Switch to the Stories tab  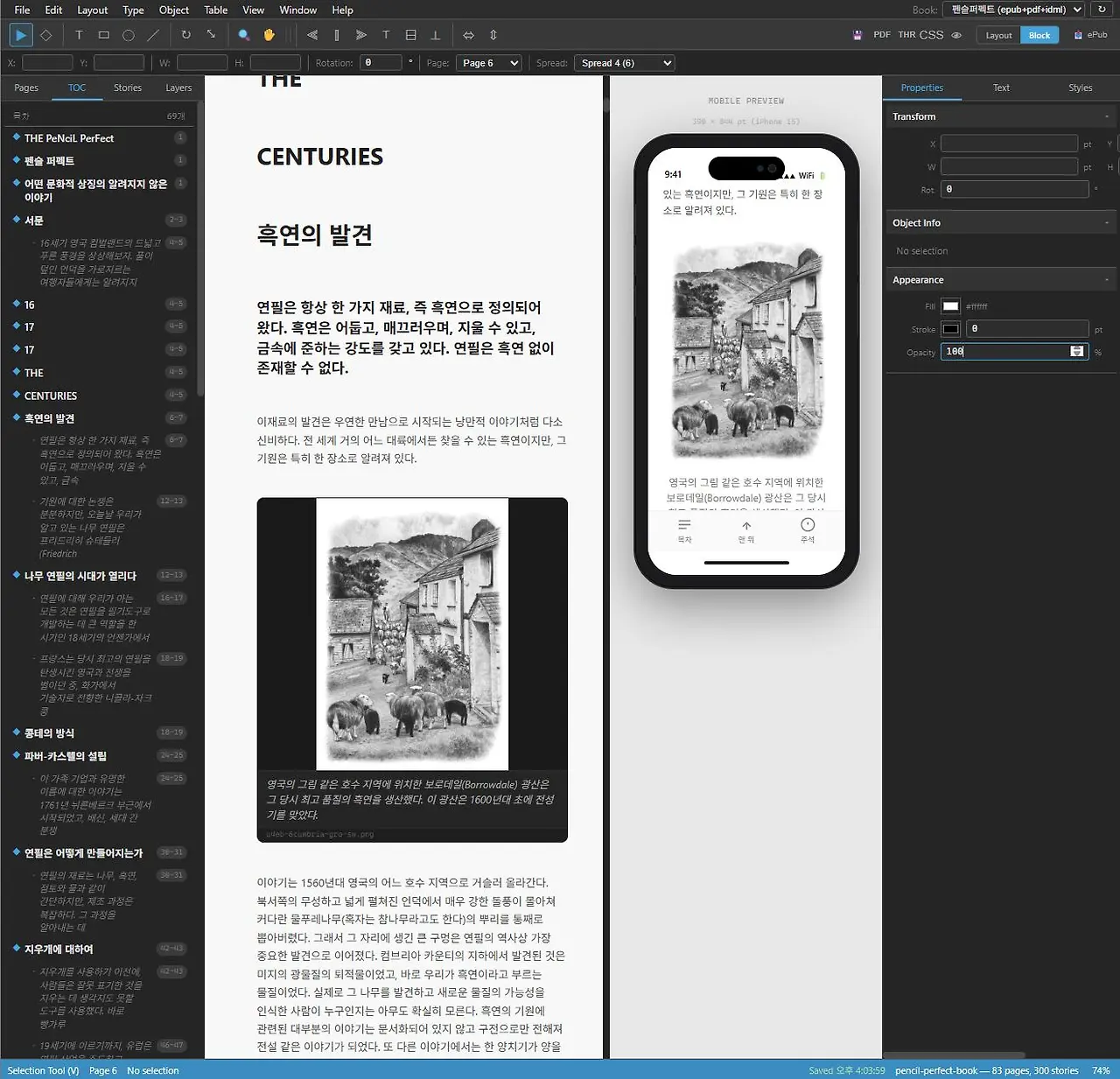(127, 88)
